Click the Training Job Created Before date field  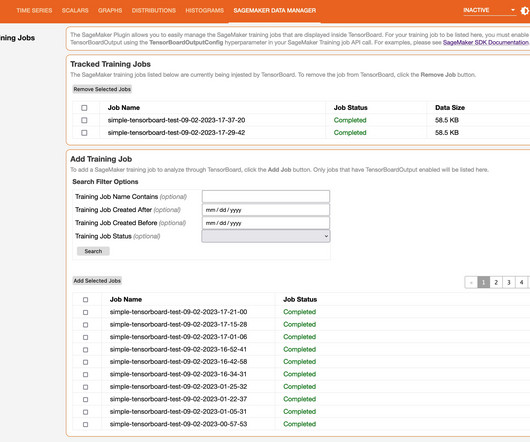[x=266, y=223]
